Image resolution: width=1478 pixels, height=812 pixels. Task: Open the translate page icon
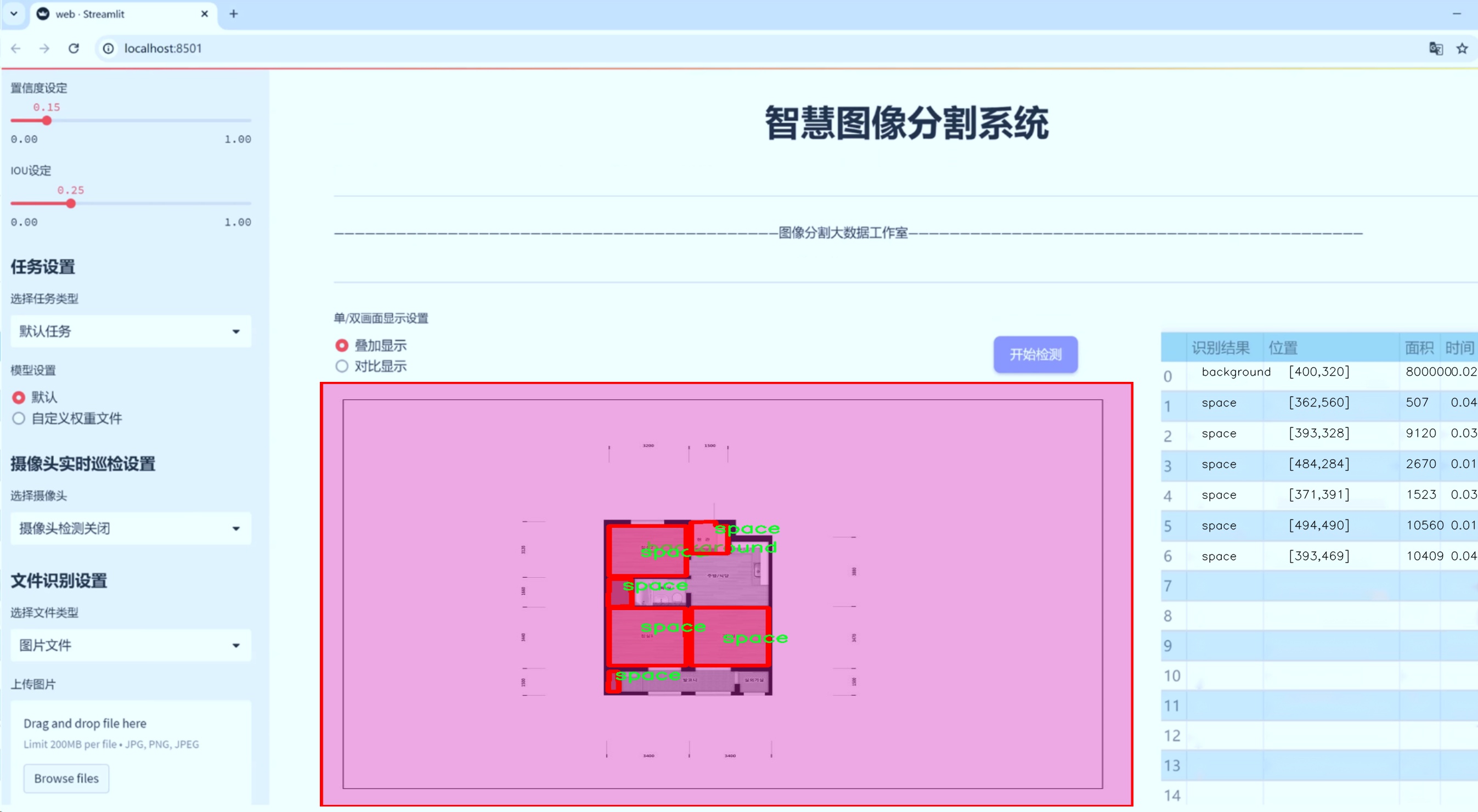[1436, 48]
